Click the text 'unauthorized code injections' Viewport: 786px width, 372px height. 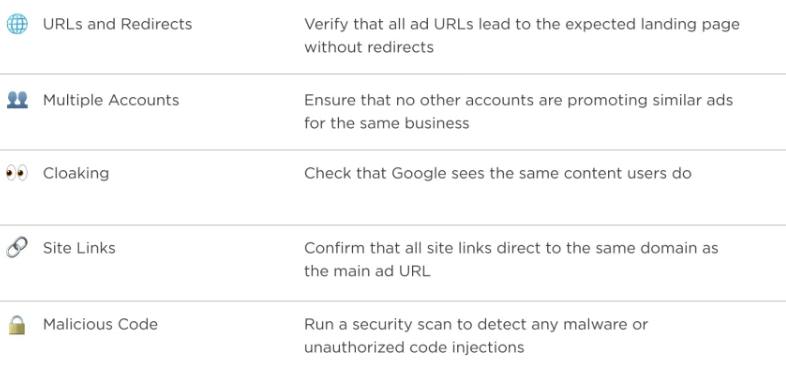coord(414,347)
